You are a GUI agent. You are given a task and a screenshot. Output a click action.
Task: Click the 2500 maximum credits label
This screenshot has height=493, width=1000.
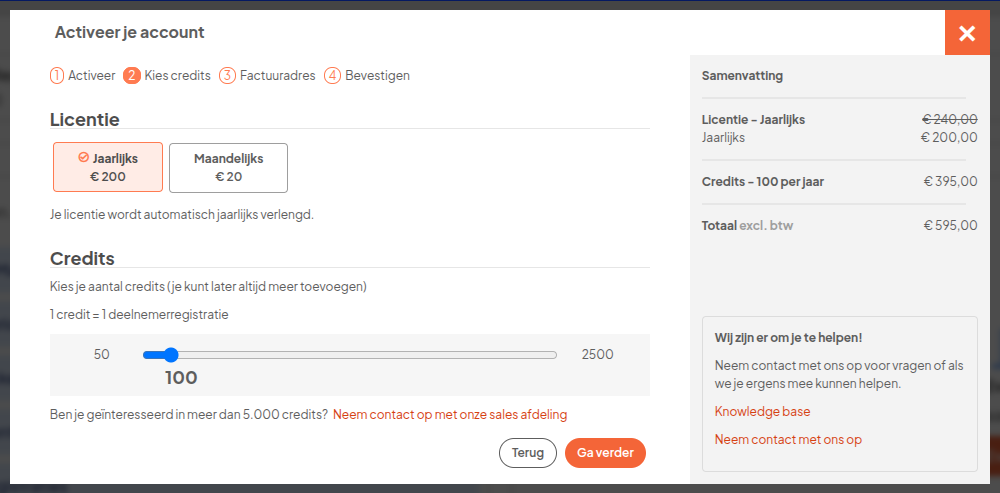597,355
